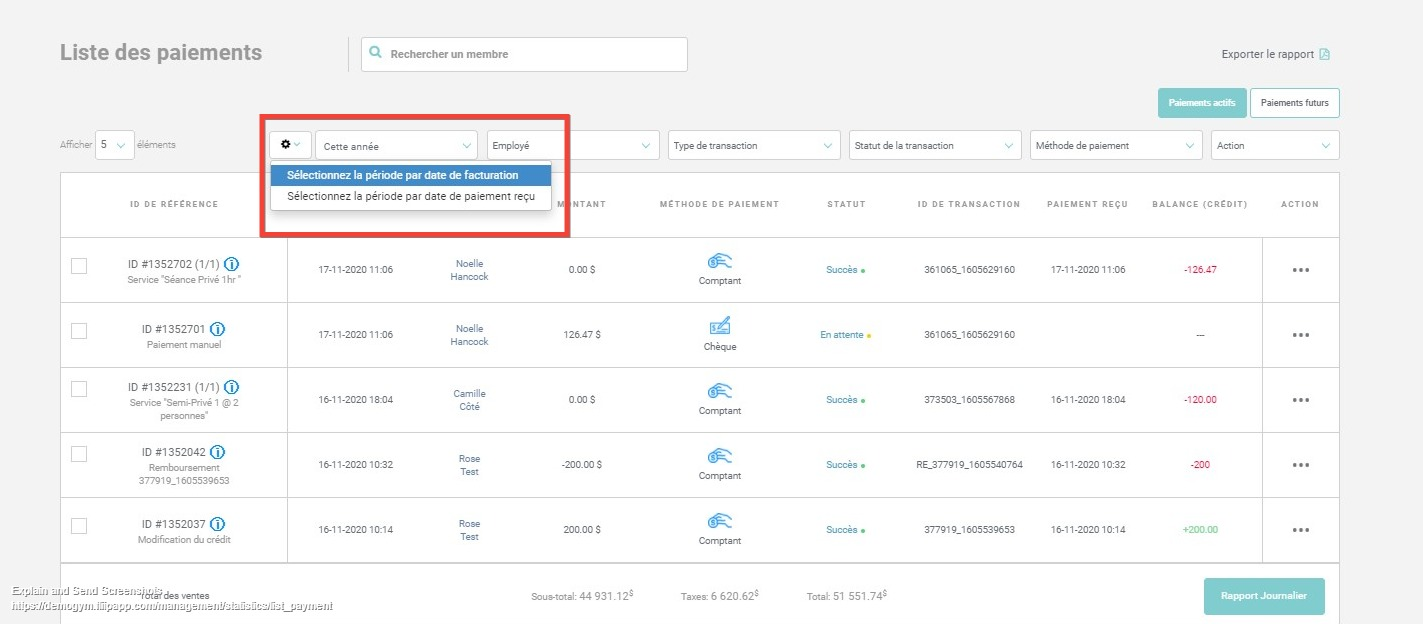
Task: Click the Rapport Journalier button
Action: click(x=1263, y=596)
